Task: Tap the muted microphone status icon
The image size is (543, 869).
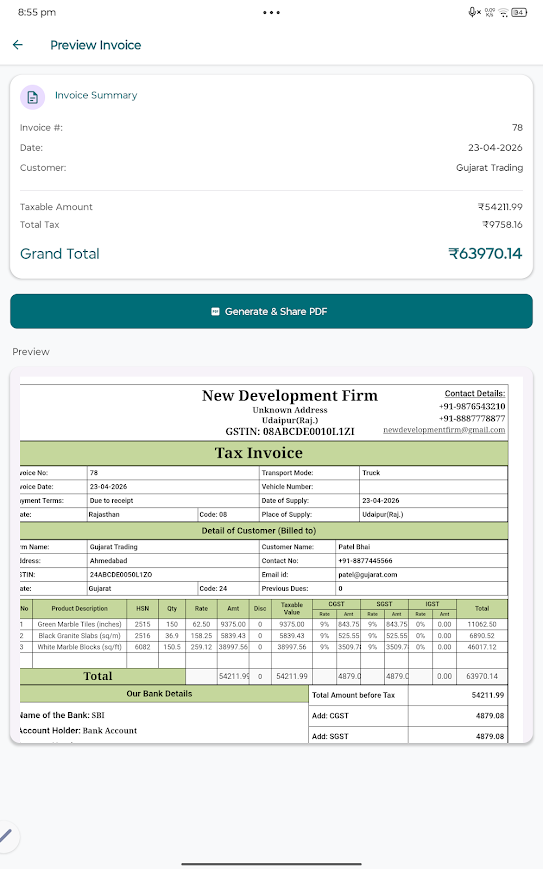Action: click(x=474, y=12)
